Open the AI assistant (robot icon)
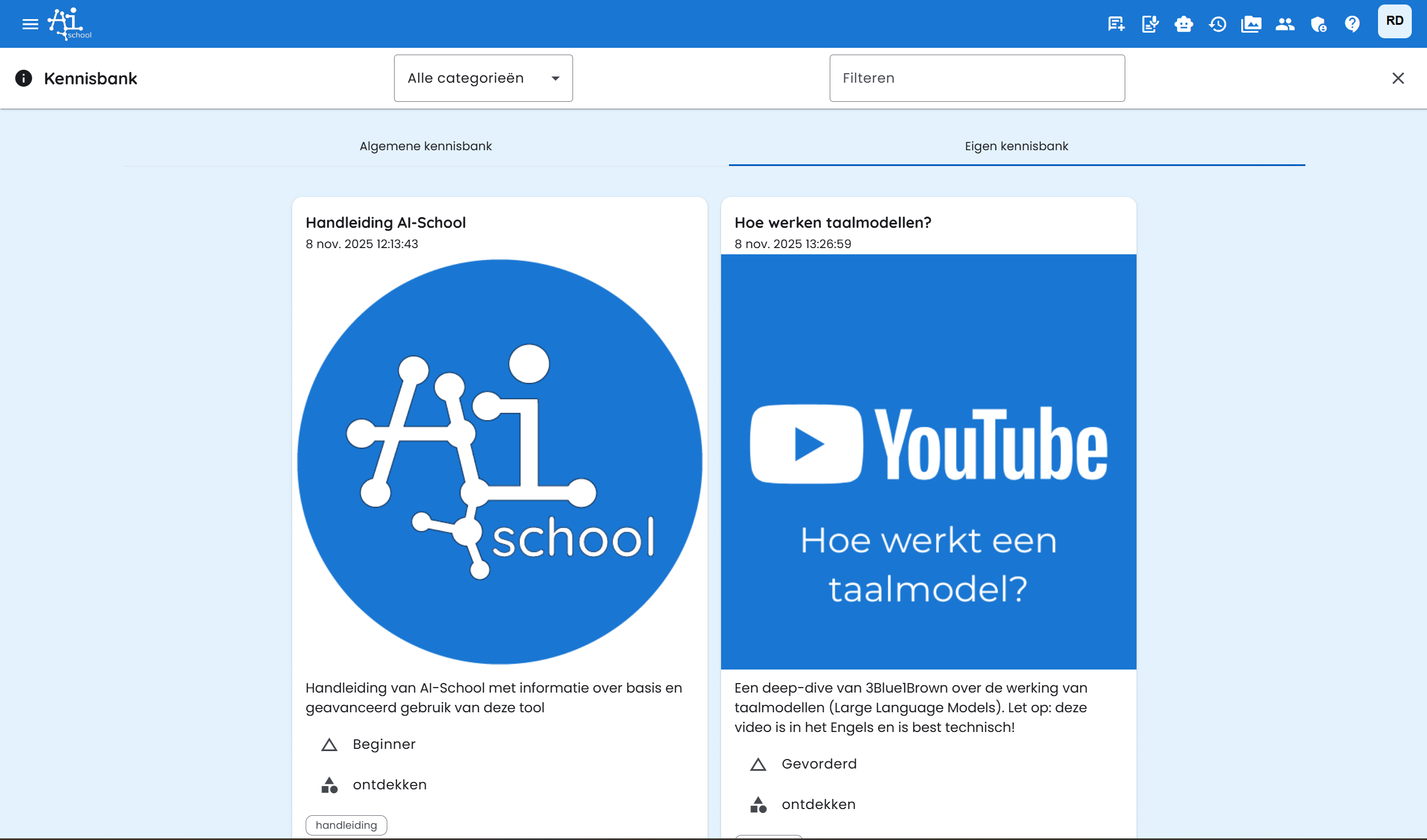This screenshot has height=840, width=1427. click(x=1183, y=24)
